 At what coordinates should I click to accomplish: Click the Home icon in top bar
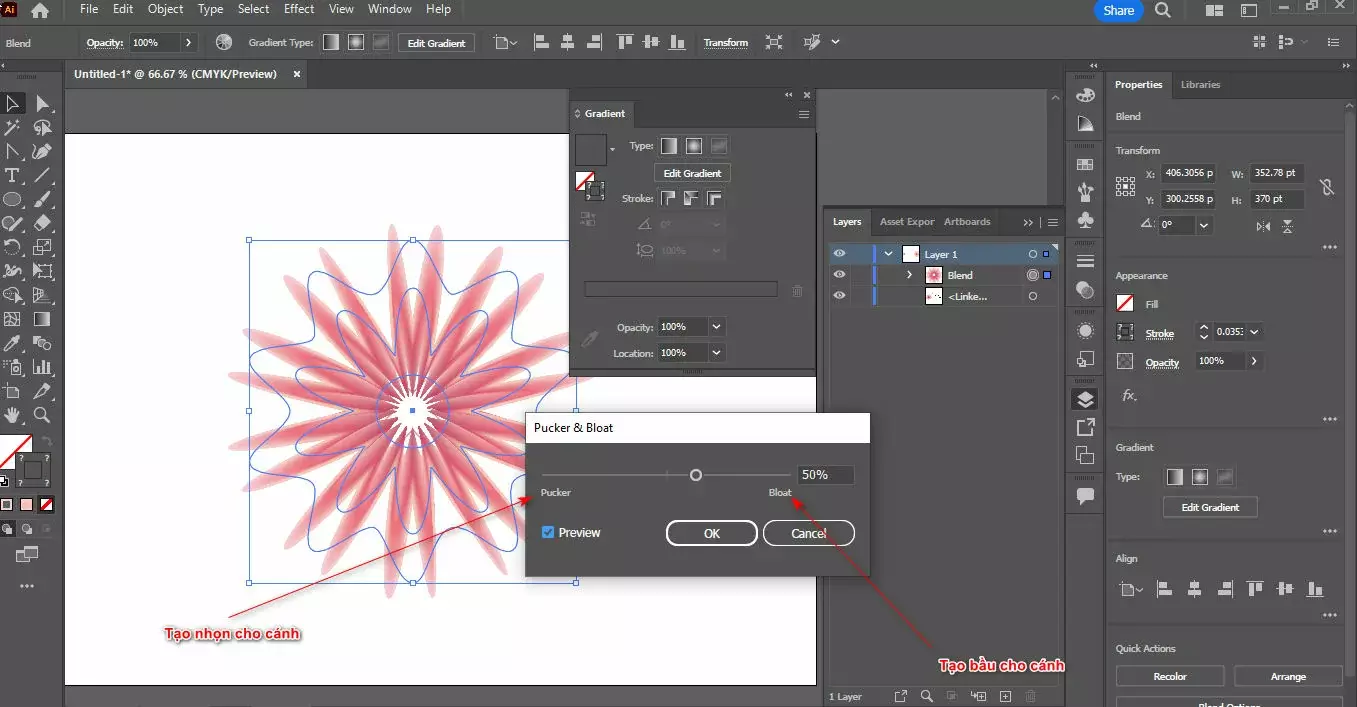point(40,11)
